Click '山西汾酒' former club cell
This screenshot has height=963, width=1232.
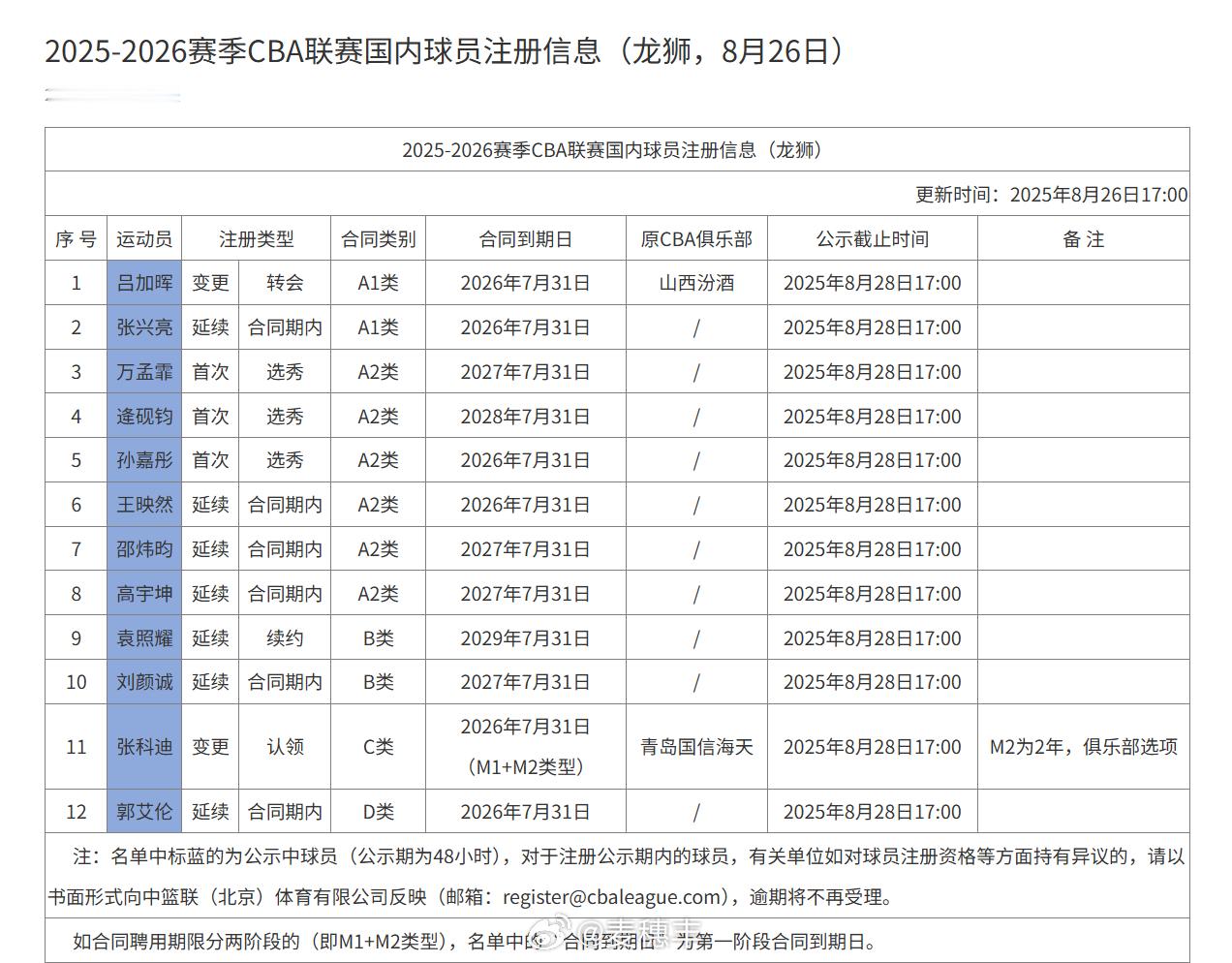coord(696,283)
